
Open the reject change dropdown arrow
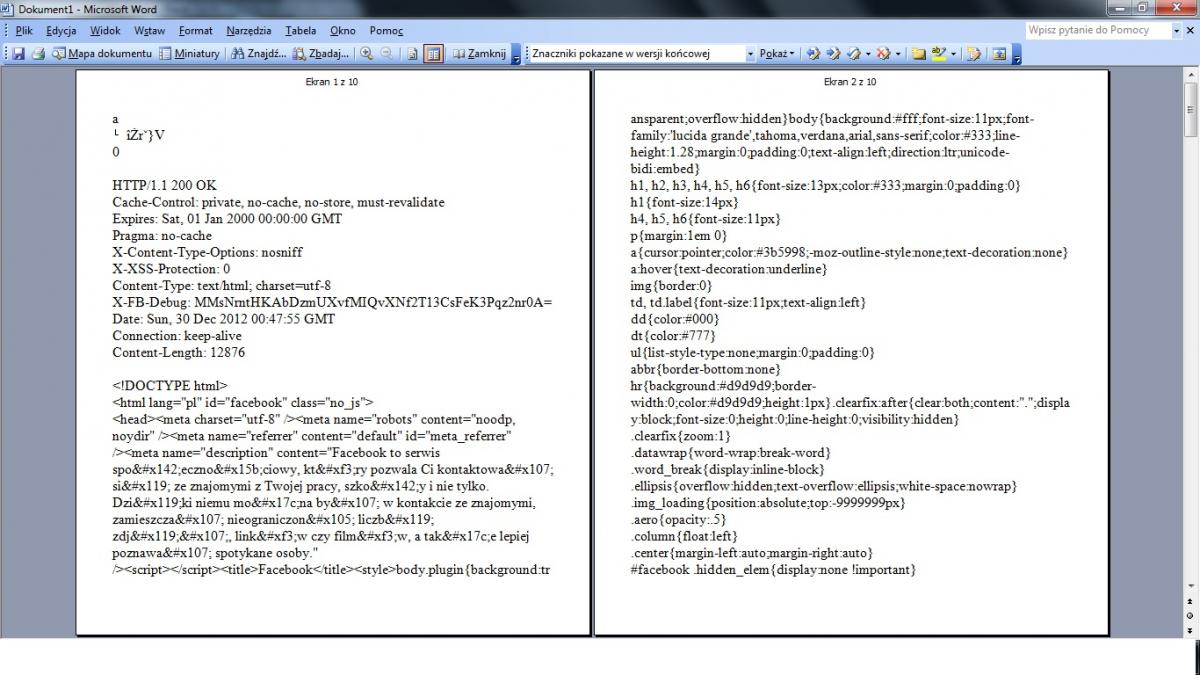point(897,53)
